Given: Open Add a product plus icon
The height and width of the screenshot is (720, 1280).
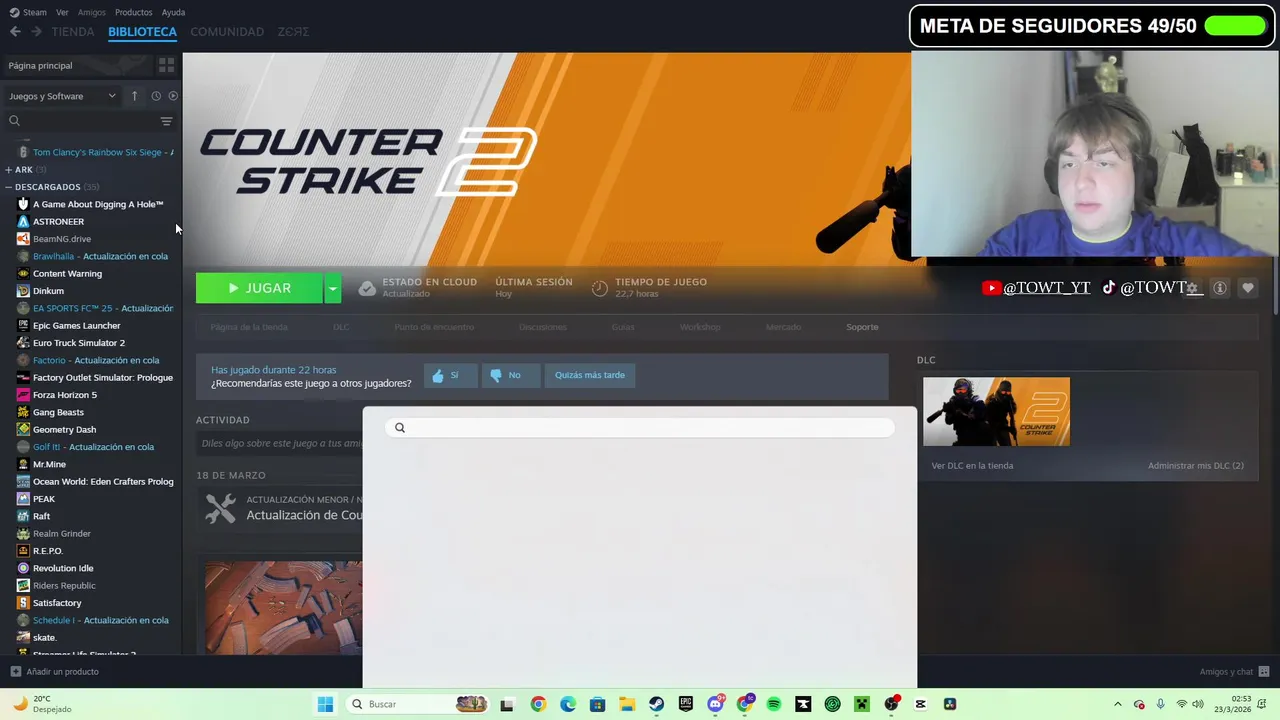Looking at the screenshot, I should [x=15, y=672].
